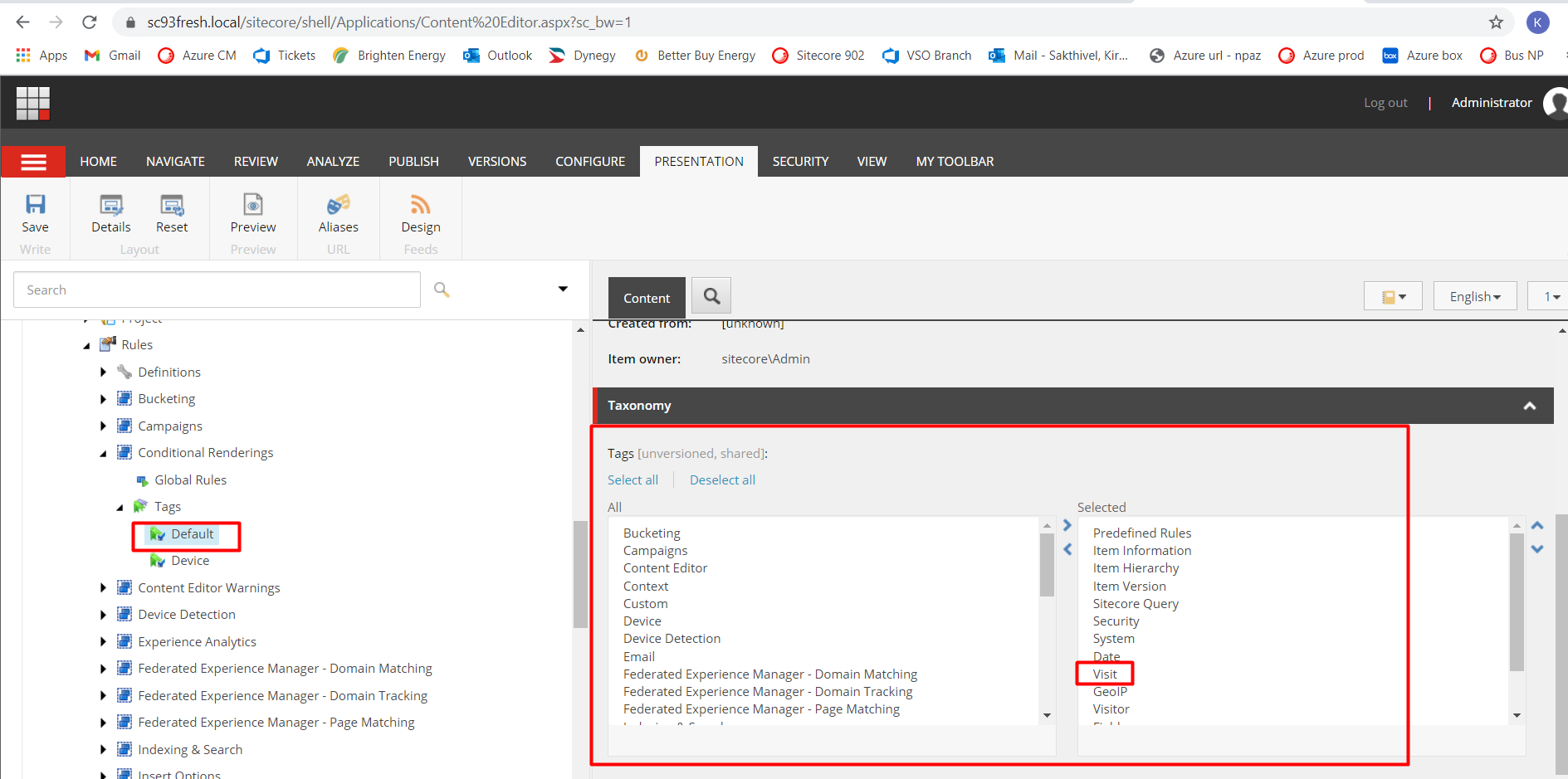Switch to the HOME ribbon tab
Screen dimensions: 1568x779
tap(98, 162)
